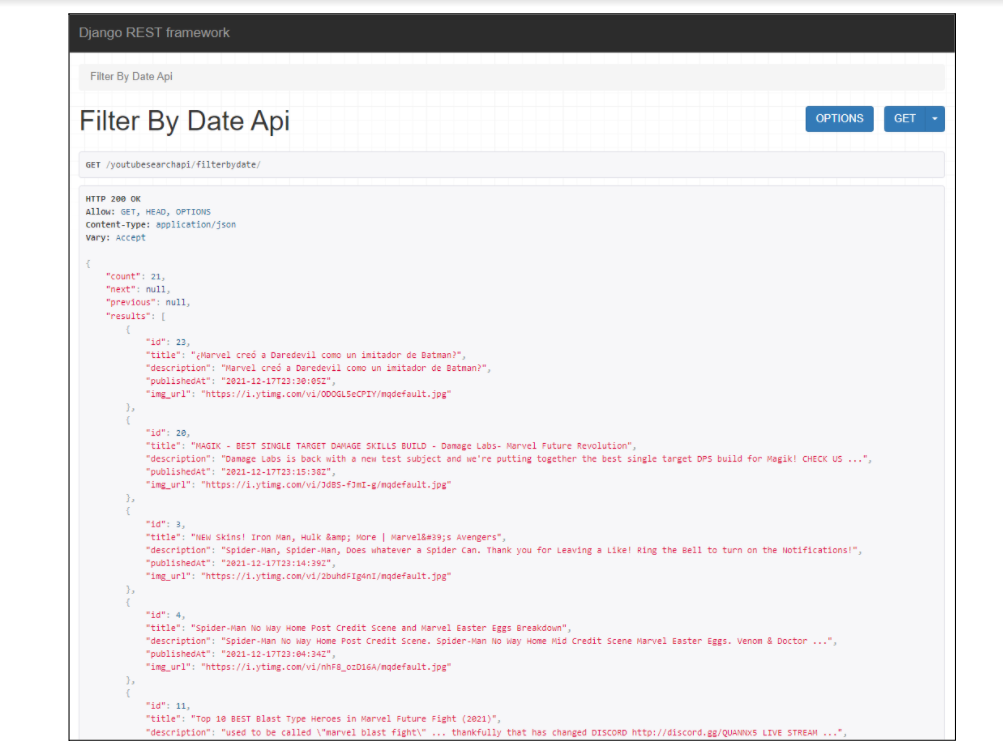Viewport: 1003px width, 748px height.
Task: Click the "next": null line
Action: click(138, 289)
